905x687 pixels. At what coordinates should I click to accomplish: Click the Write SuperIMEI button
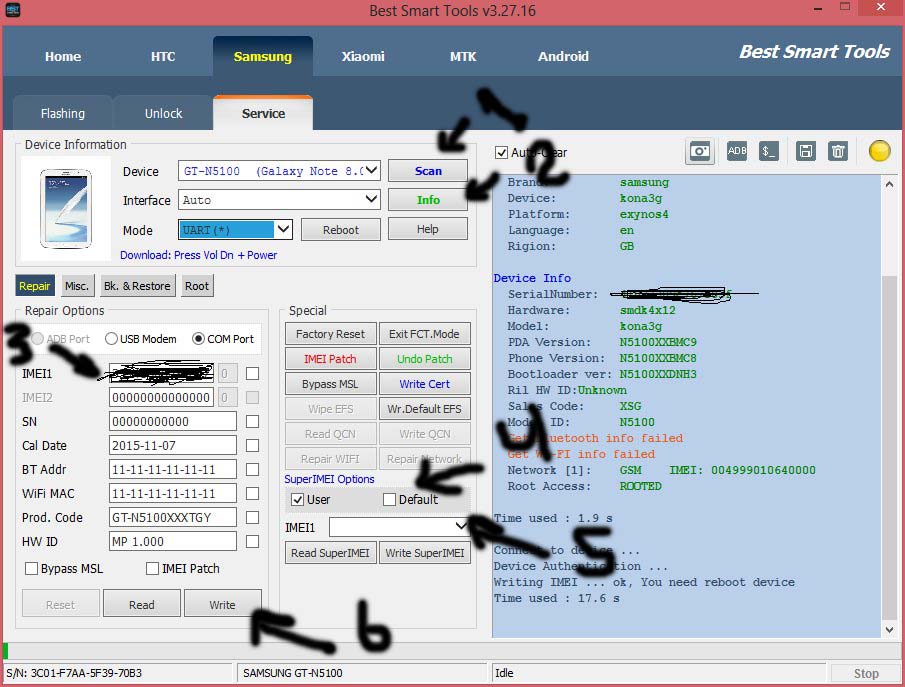click(x=424, y=552)
